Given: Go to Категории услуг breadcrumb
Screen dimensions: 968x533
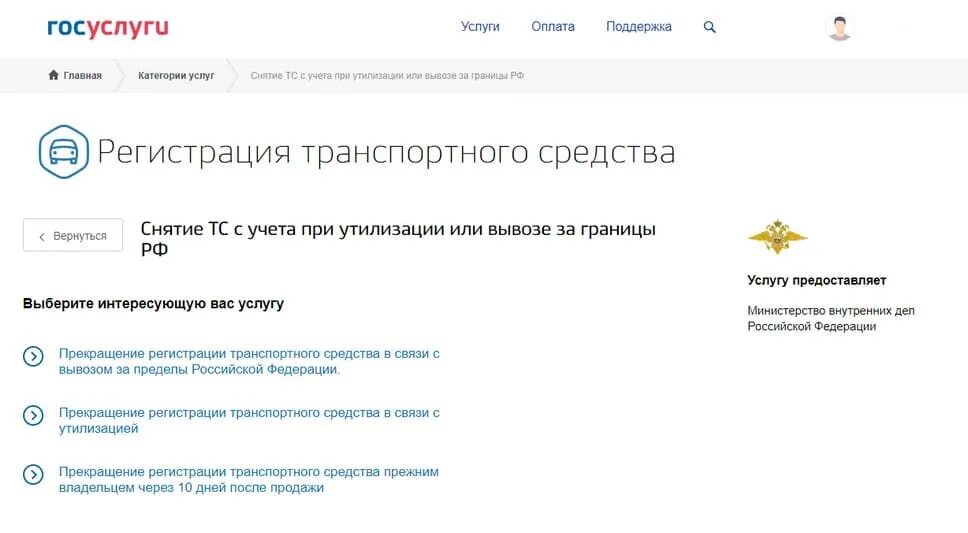Looking at the screenshot, I should click(x=177, y=75).
